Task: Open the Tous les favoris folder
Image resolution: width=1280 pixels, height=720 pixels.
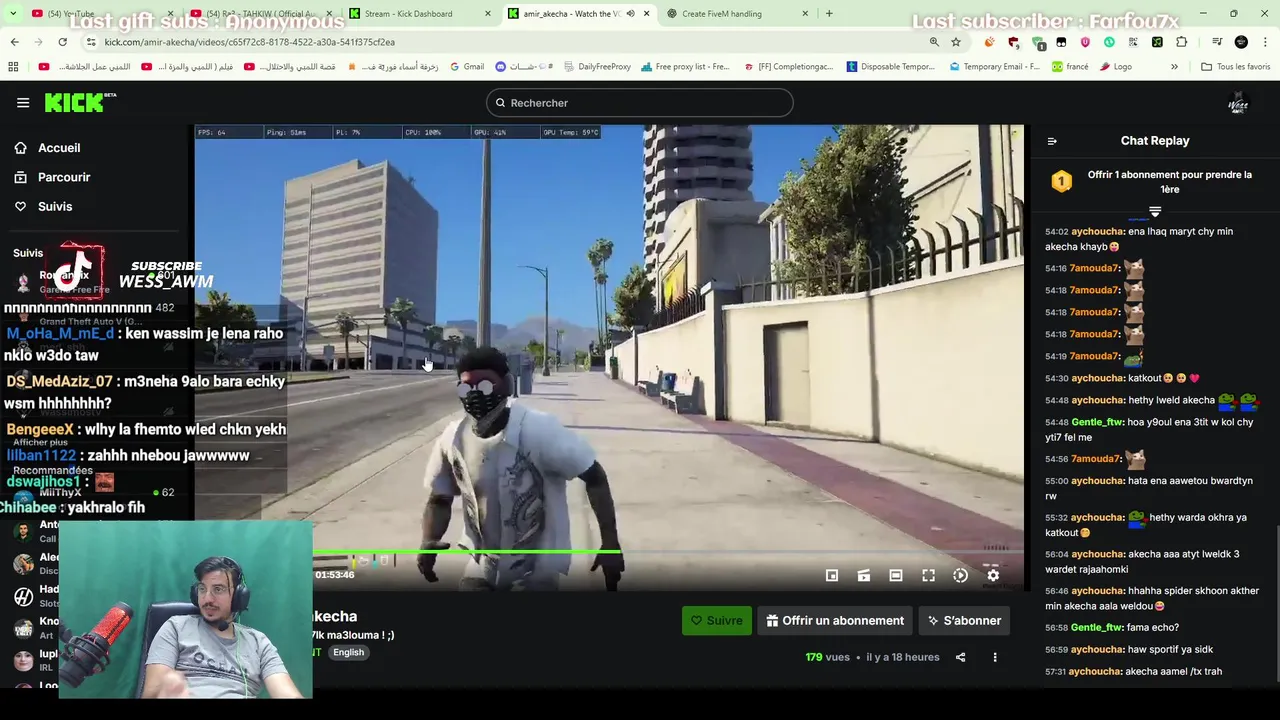Action: click(1235, 67)
